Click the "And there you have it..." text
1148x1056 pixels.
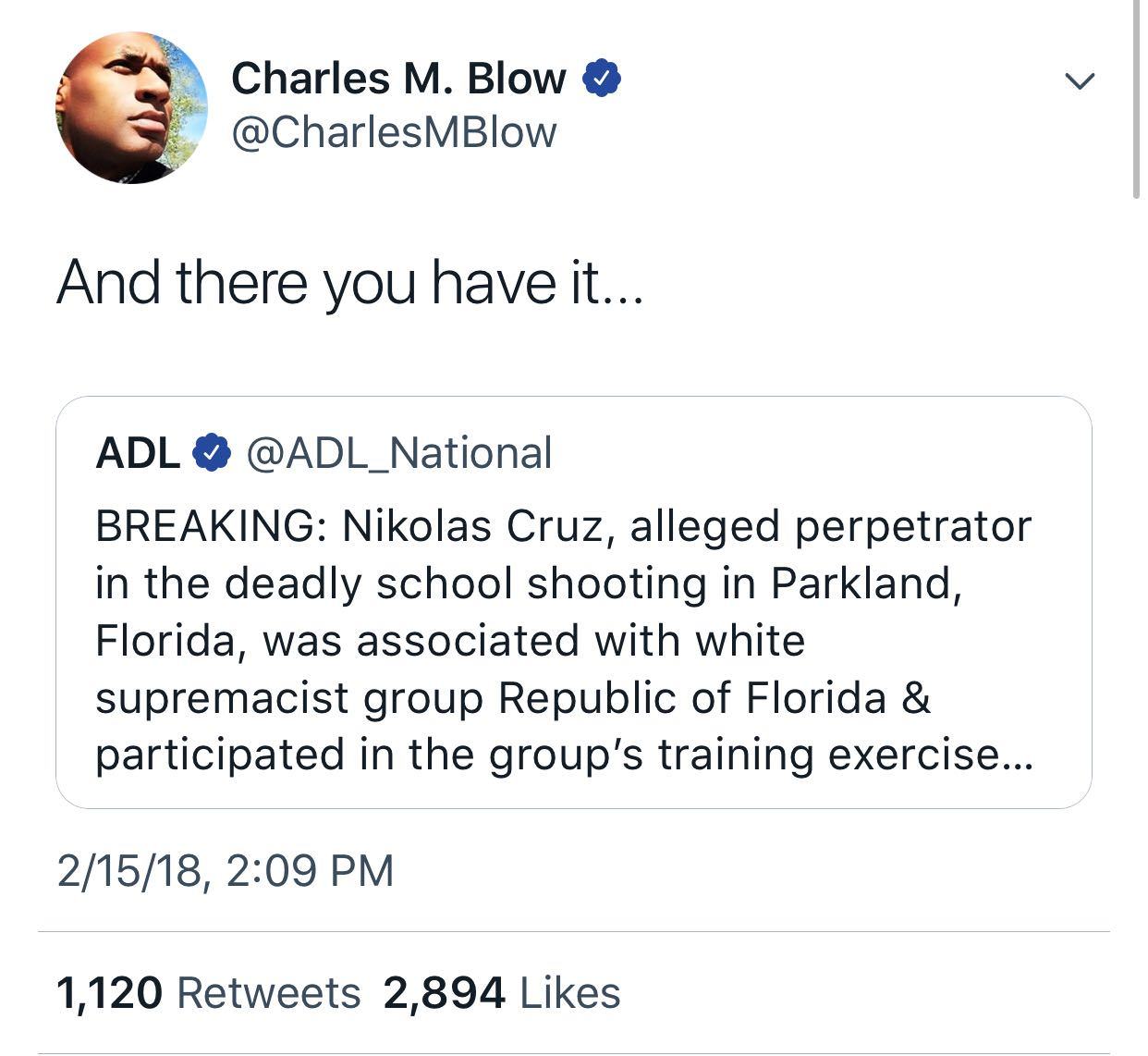click(348, 283)
